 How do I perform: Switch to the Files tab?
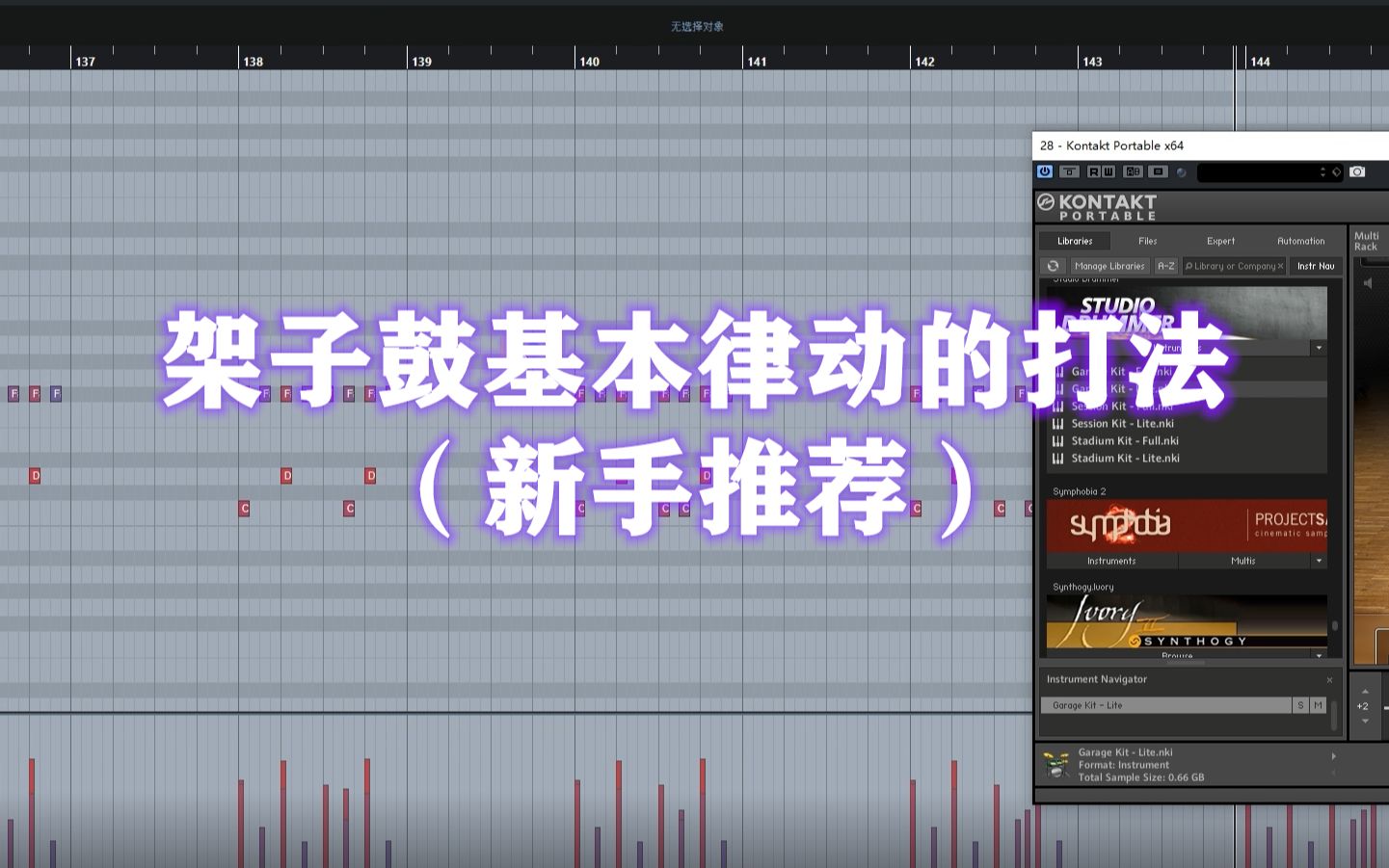1147,241
